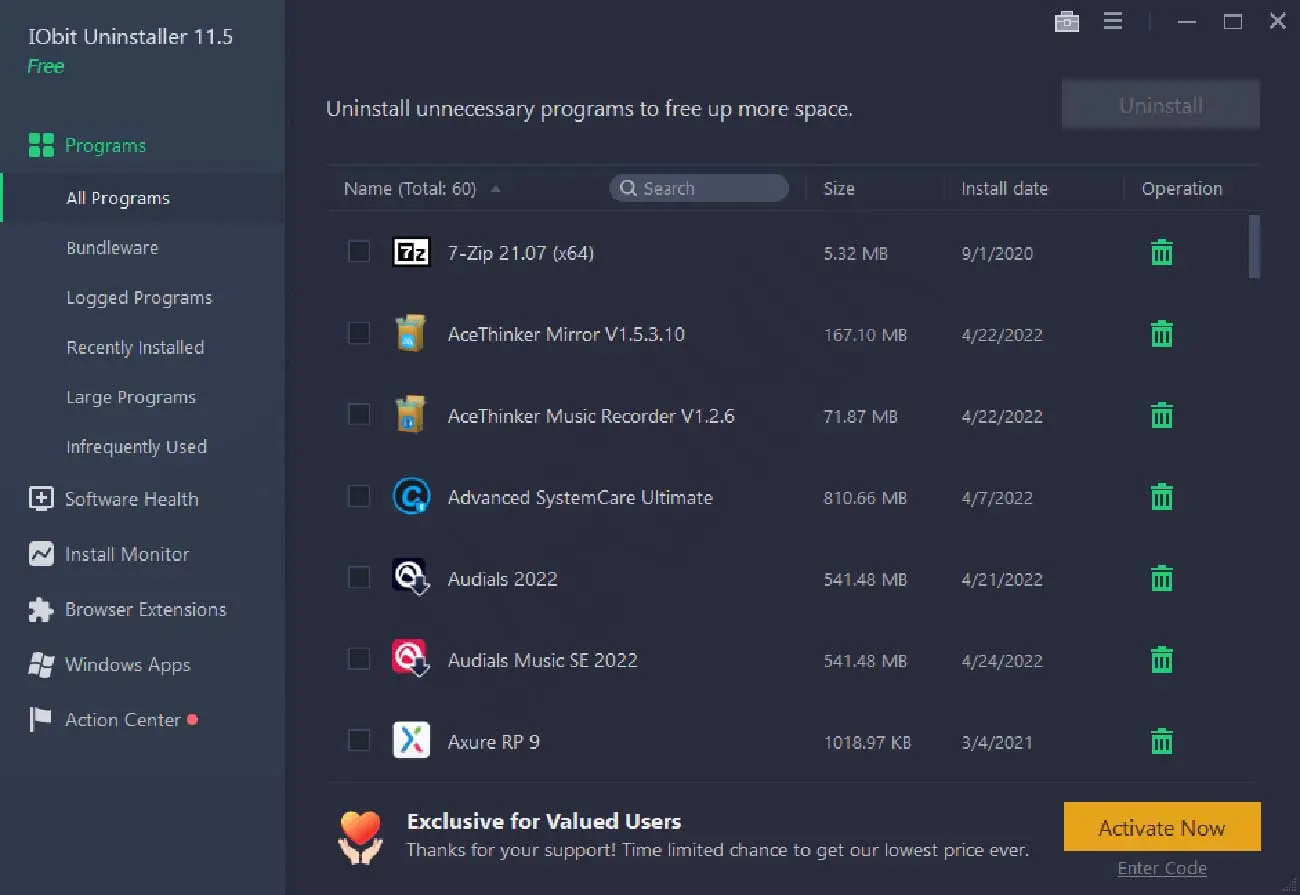Viewport: 1300px width, 895px height.
Task: Sort list by Install date header
Action: 1004,189
